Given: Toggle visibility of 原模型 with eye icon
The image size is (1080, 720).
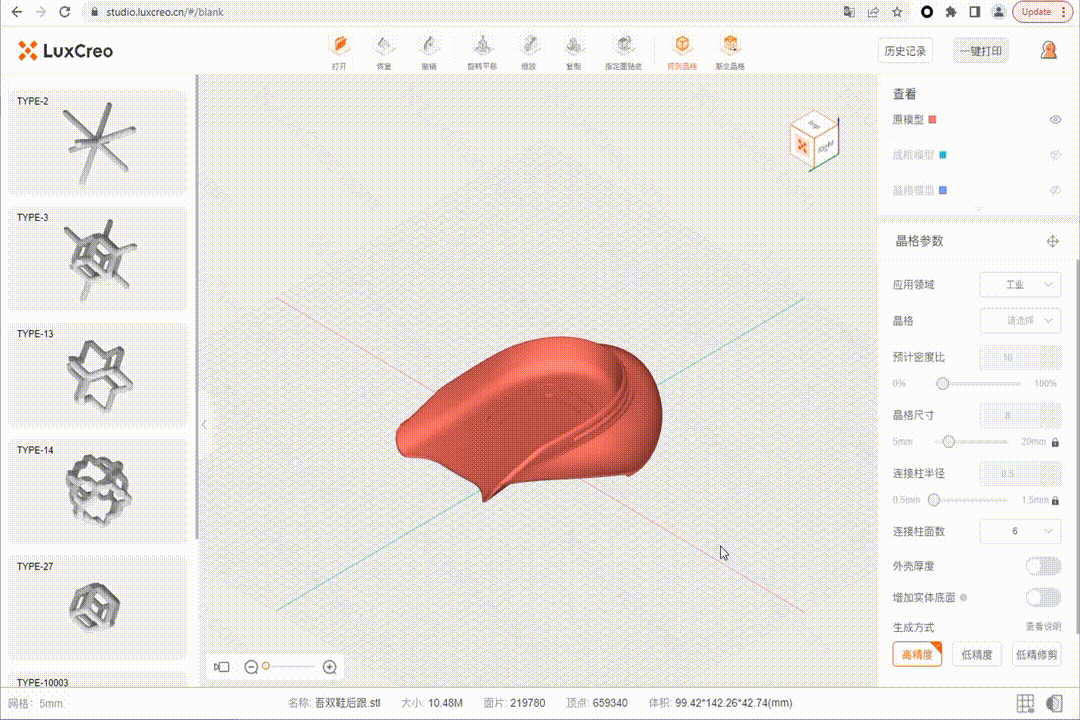Looking at the screenshot, I should coord(1055,120).
